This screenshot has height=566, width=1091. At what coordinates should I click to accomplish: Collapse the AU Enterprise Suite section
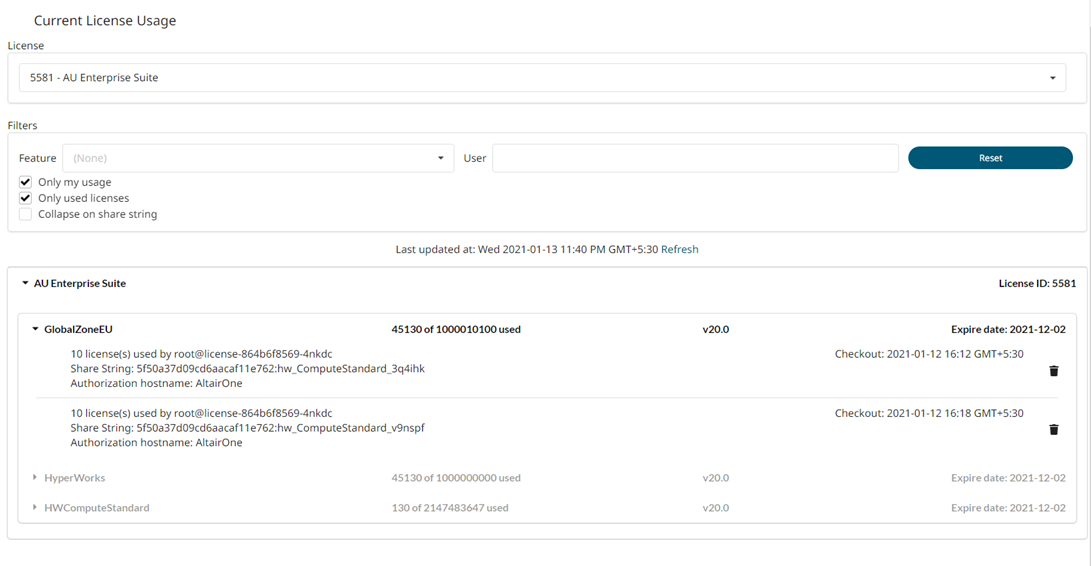click(x=25, y=284)
